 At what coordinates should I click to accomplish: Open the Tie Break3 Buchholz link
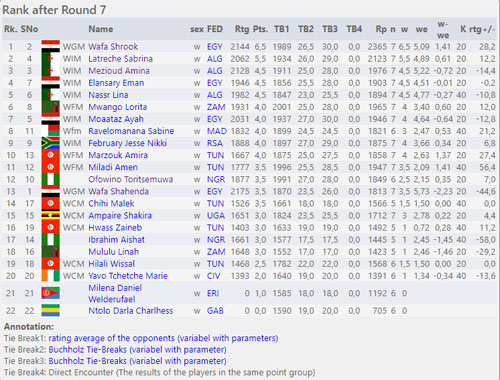point(137,361)
